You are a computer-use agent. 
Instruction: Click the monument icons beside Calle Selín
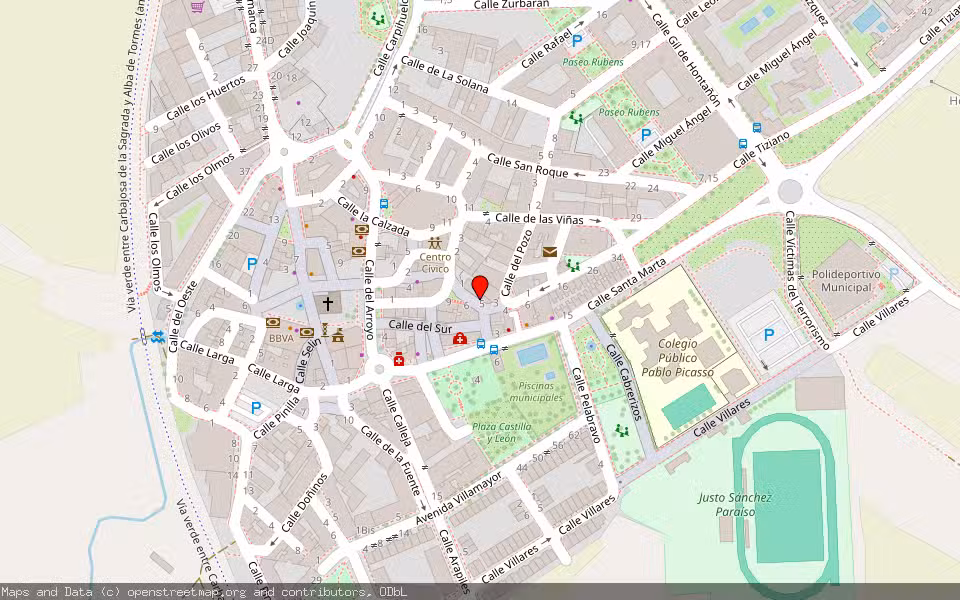click(330, 330)
